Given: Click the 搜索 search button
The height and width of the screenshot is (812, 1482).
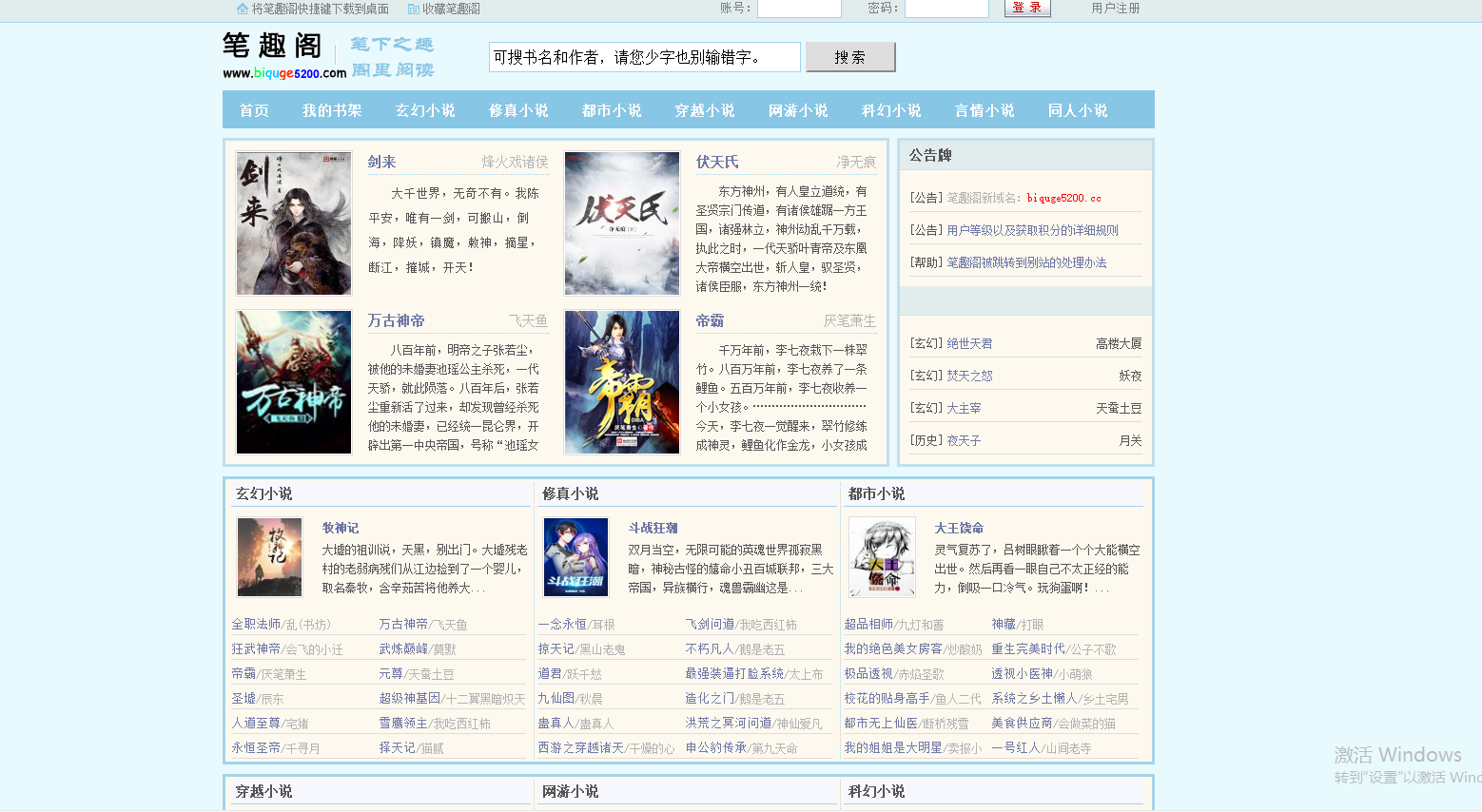Looking at the screenshot, I should 849,56.
